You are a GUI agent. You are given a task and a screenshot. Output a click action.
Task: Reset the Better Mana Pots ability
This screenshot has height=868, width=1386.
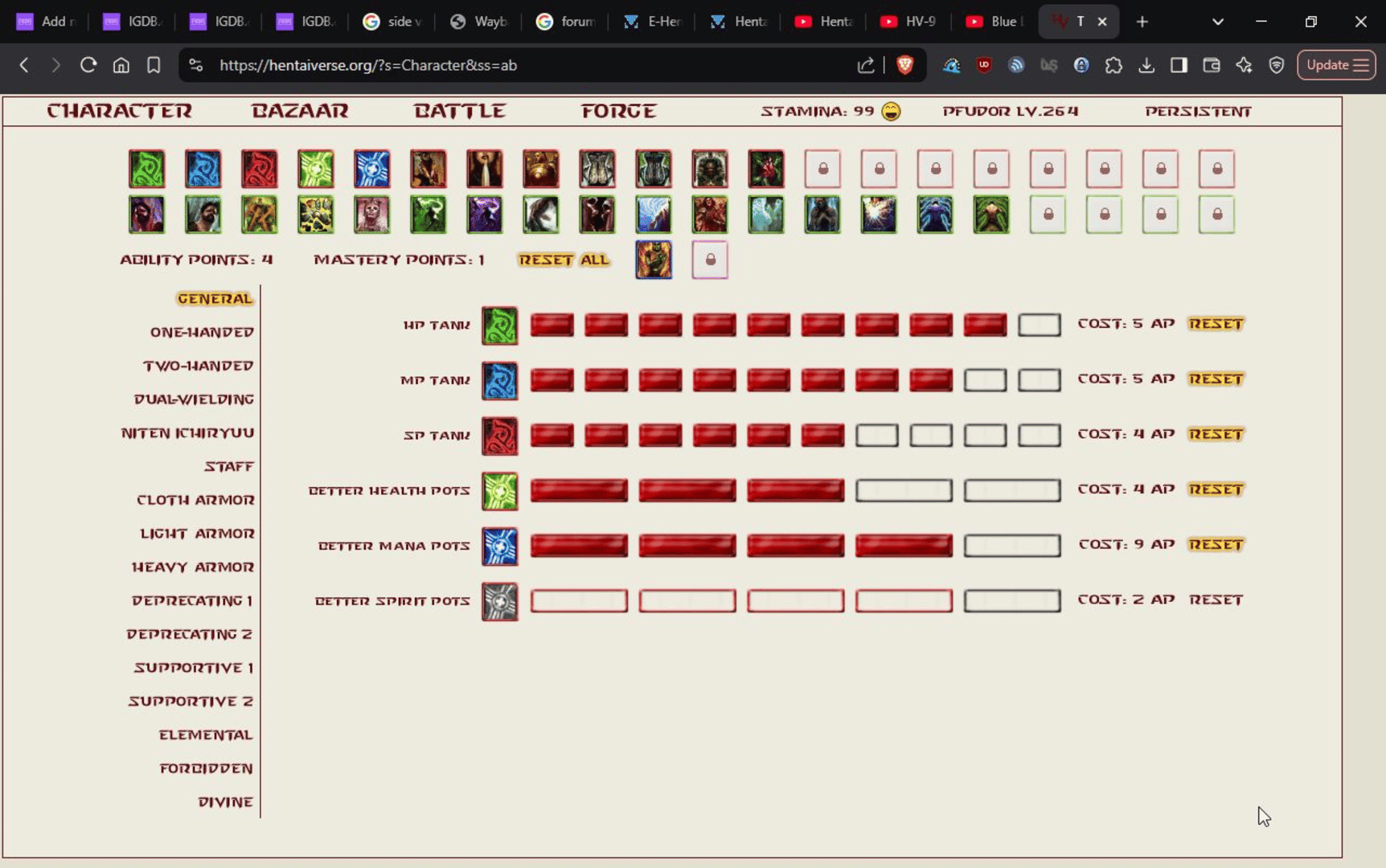[1216, 545]
